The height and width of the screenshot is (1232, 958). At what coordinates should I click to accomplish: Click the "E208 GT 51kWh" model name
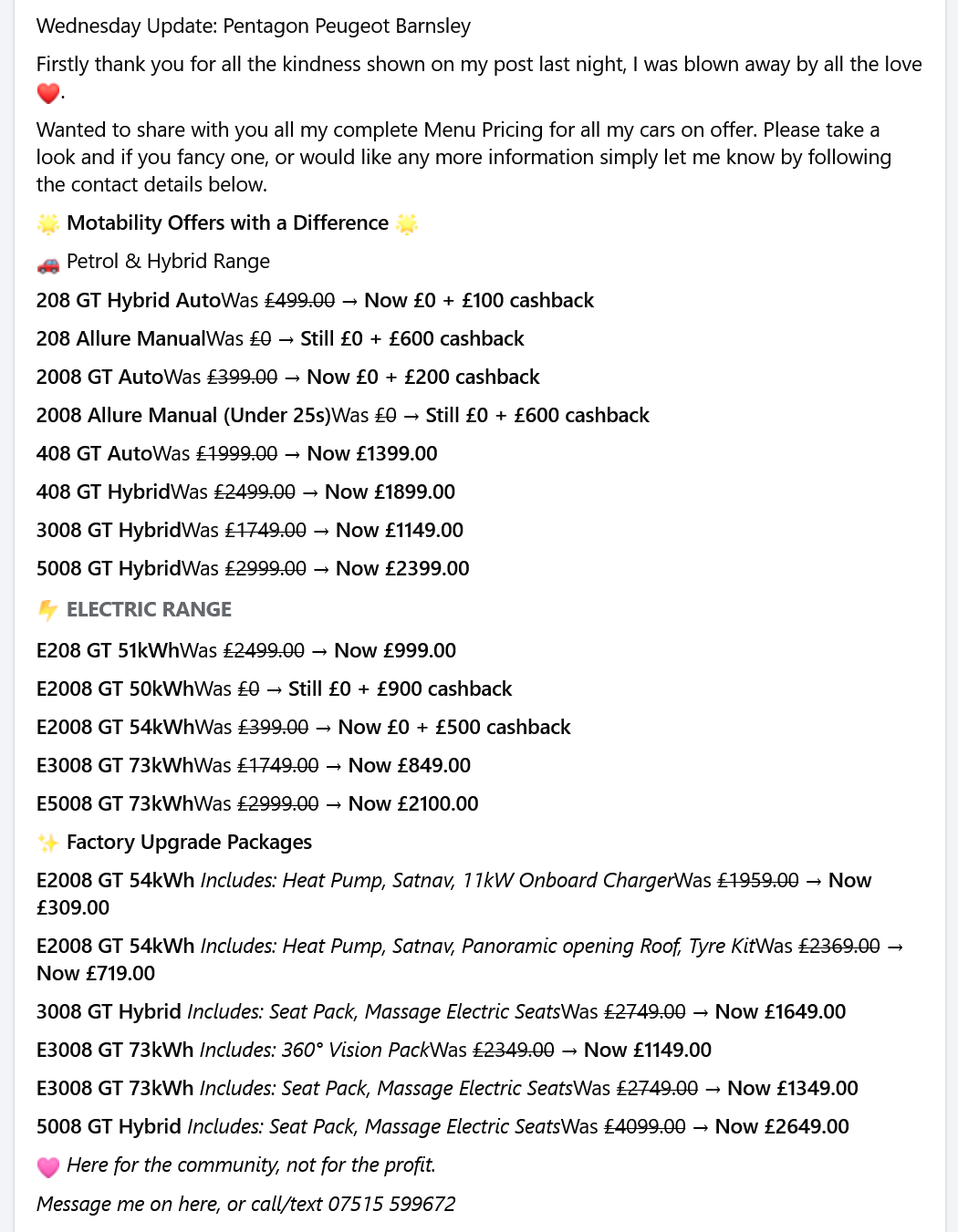pyautogui.click(x=108, y=650)
